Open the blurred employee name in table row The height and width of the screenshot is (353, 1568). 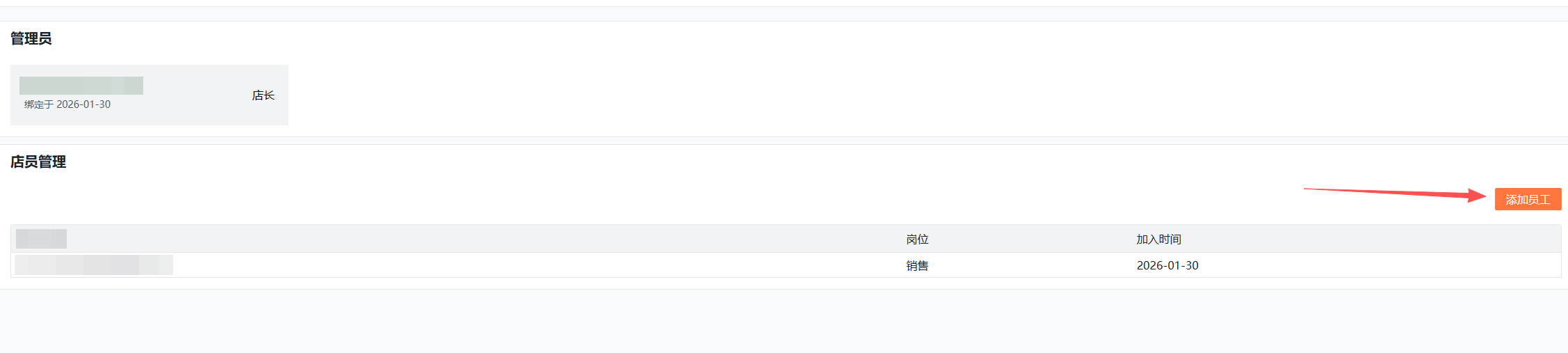pos(94,265)
